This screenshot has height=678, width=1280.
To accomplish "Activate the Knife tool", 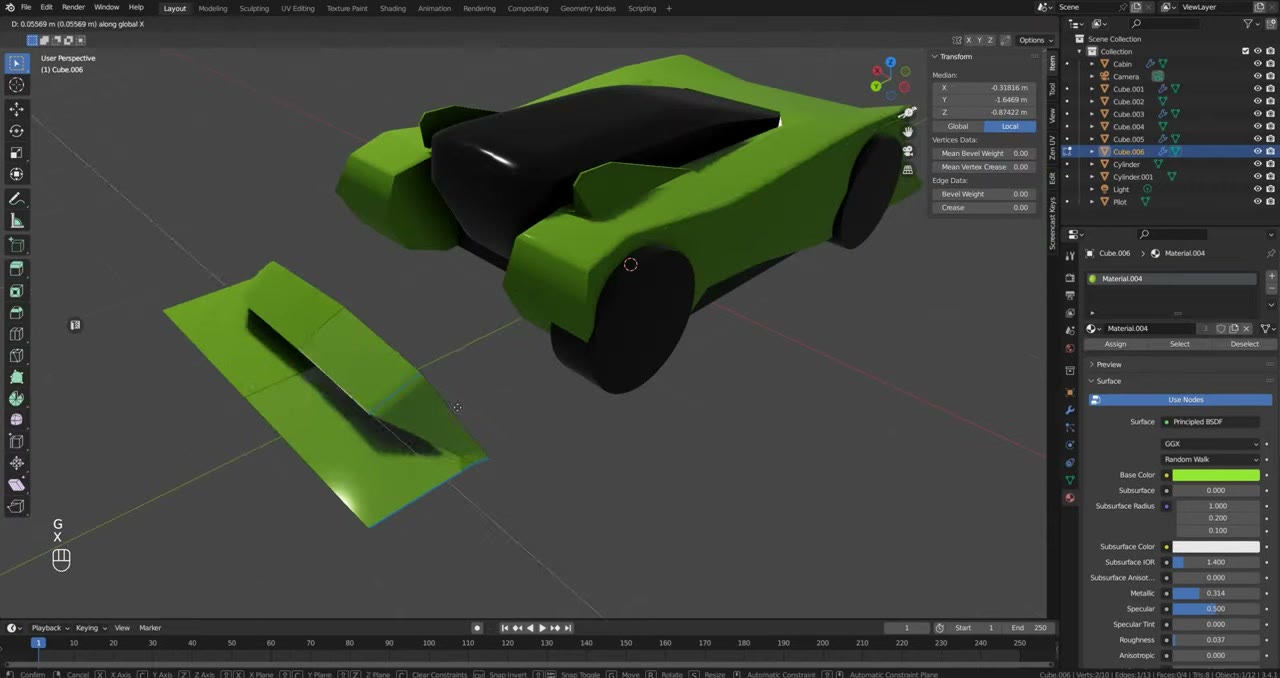I will coord(16,356).
